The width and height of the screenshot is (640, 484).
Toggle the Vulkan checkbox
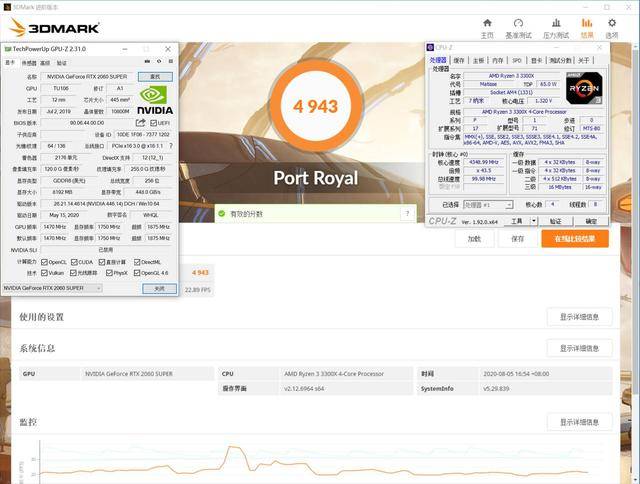[45, 273]
